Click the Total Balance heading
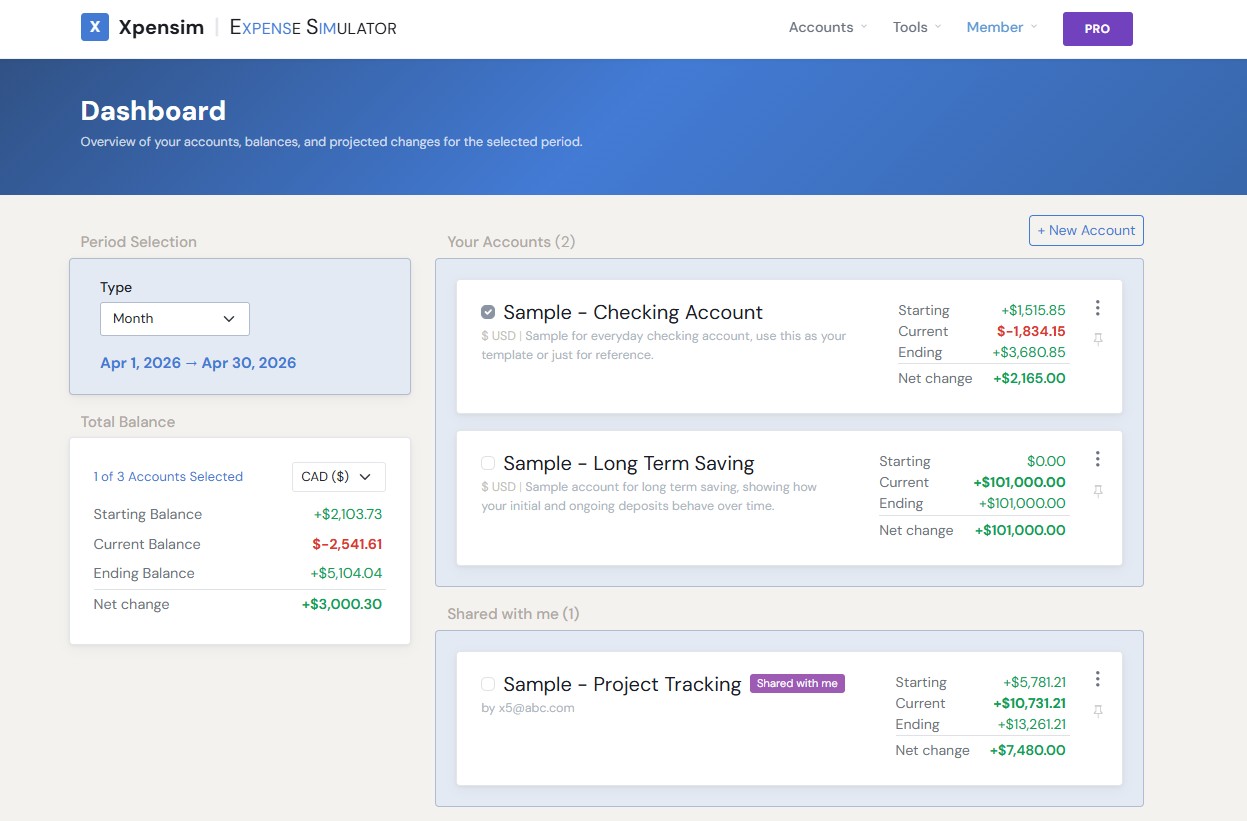This screenshot has height=821, width=1247. tap(127, 422)
